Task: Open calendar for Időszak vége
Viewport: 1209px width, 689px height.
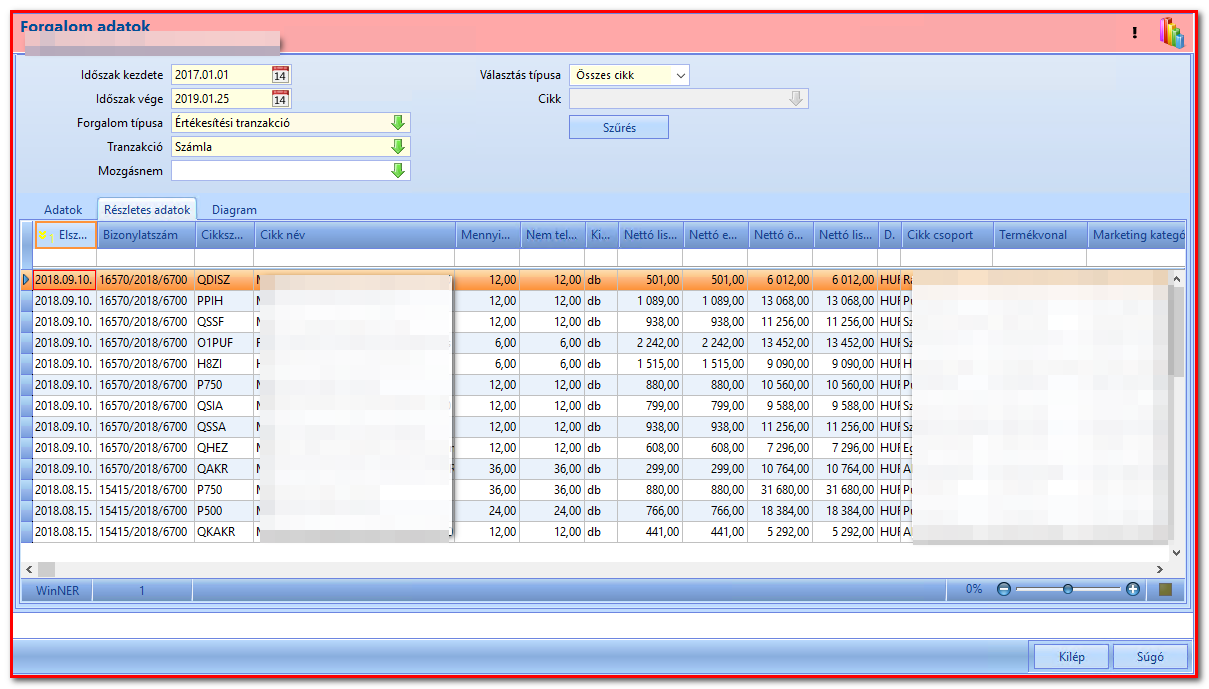Action: click(280, 99)
